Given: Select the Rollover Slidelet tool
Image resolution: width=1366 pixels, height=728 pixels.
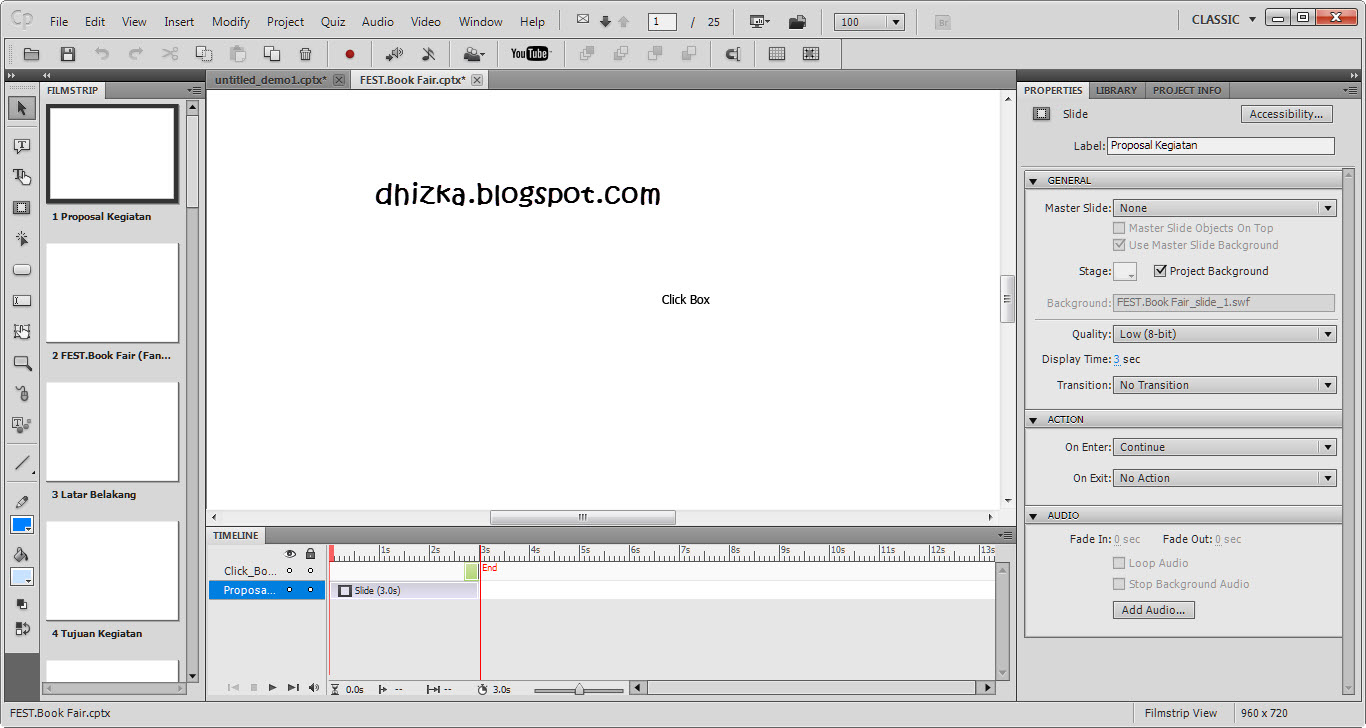Looking at the screenshot, I should pos(22,332).
